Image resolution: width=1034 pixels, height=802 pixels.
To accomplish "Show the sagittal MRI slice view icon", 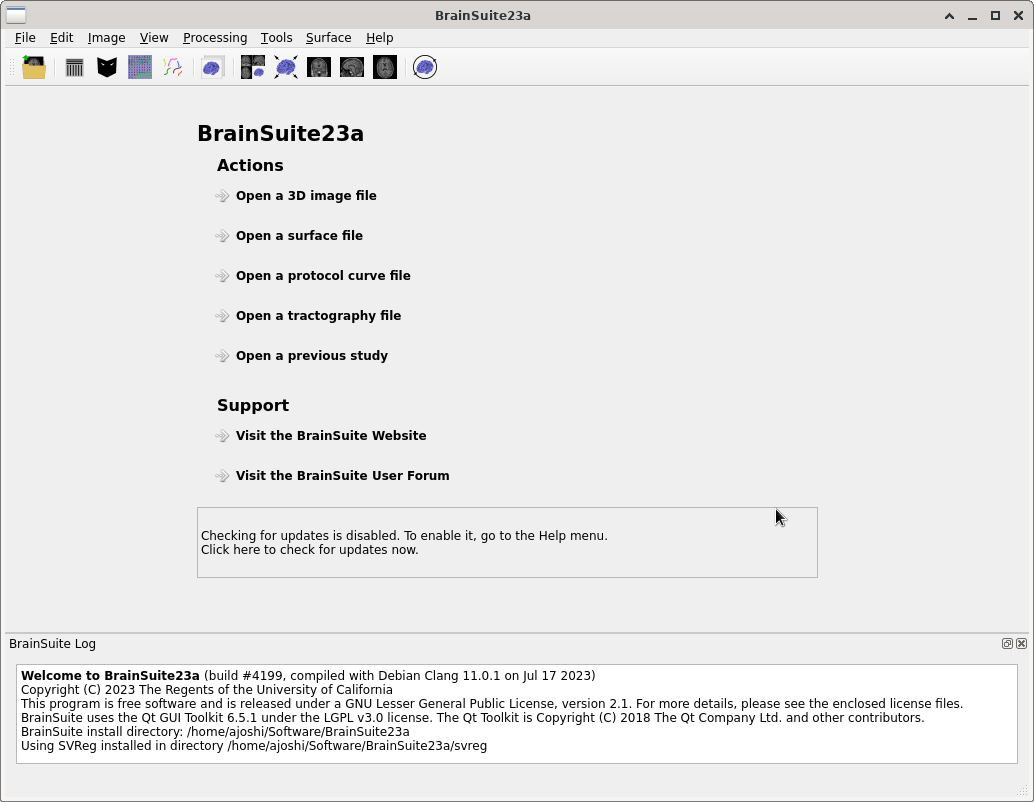I will 352,67.
